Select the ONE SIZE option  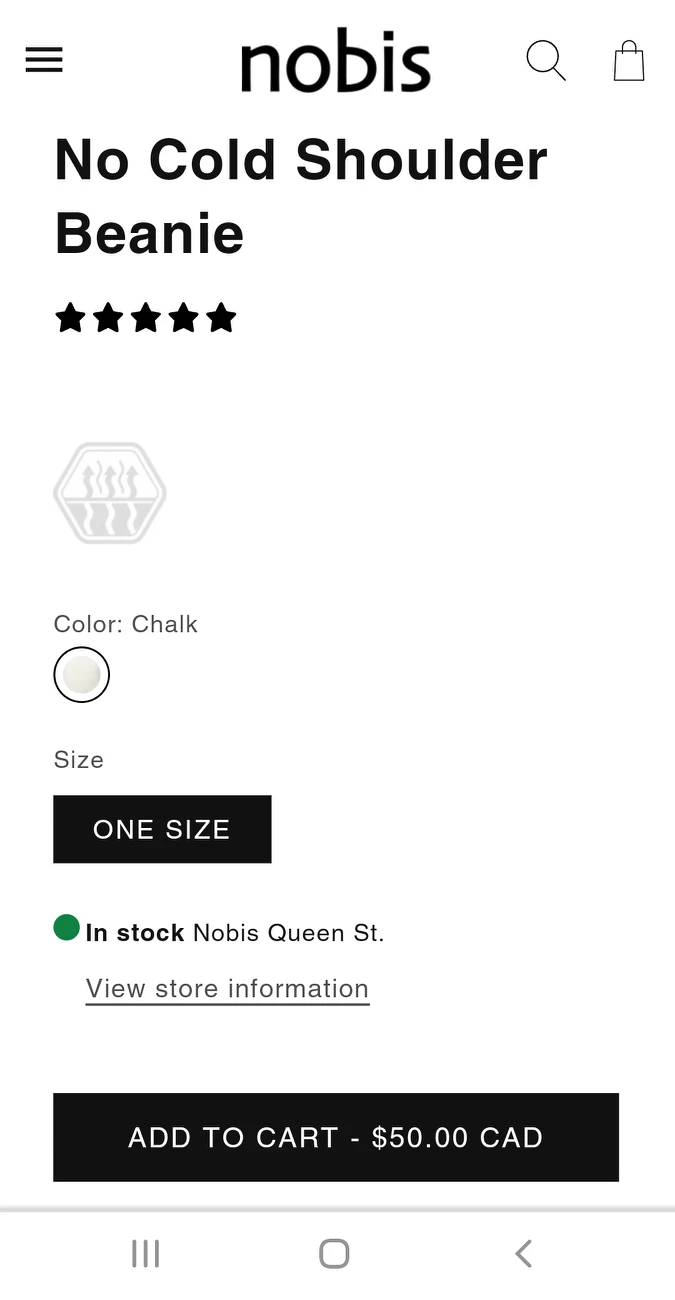tap(162, 829)
